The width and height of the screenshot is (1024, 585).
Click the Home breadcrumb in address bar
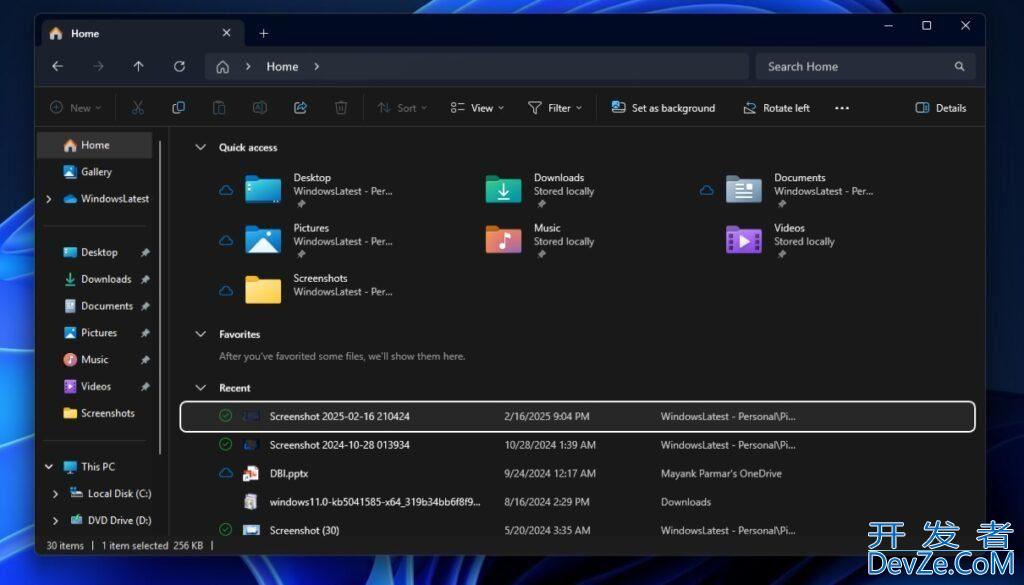coord(282,67)
